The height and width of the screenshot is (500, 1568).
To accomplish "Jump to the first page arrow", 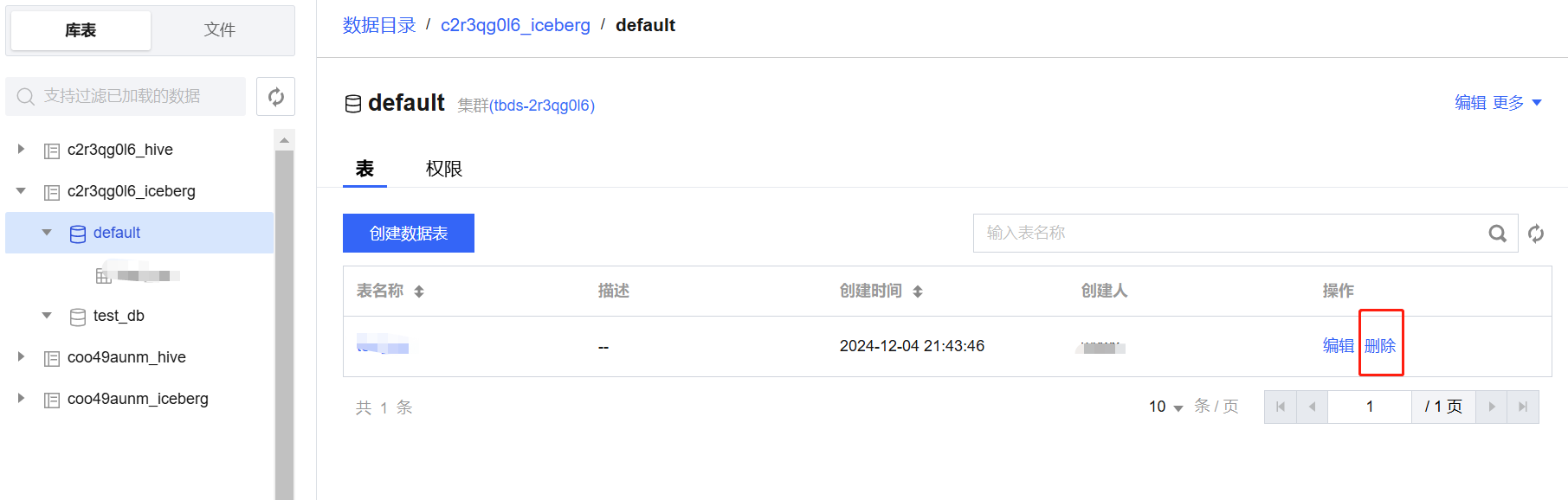I will [x=1281, y=407].
